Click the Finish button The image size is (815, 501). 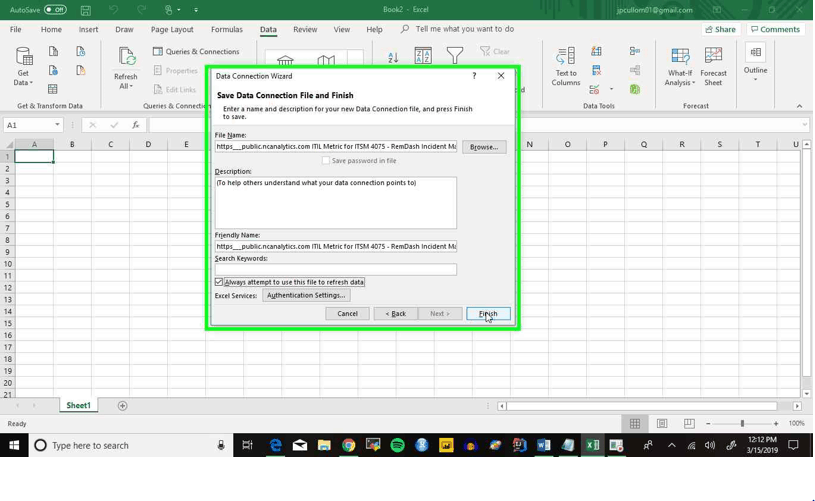pyautogui.click(x=488, y=313)
